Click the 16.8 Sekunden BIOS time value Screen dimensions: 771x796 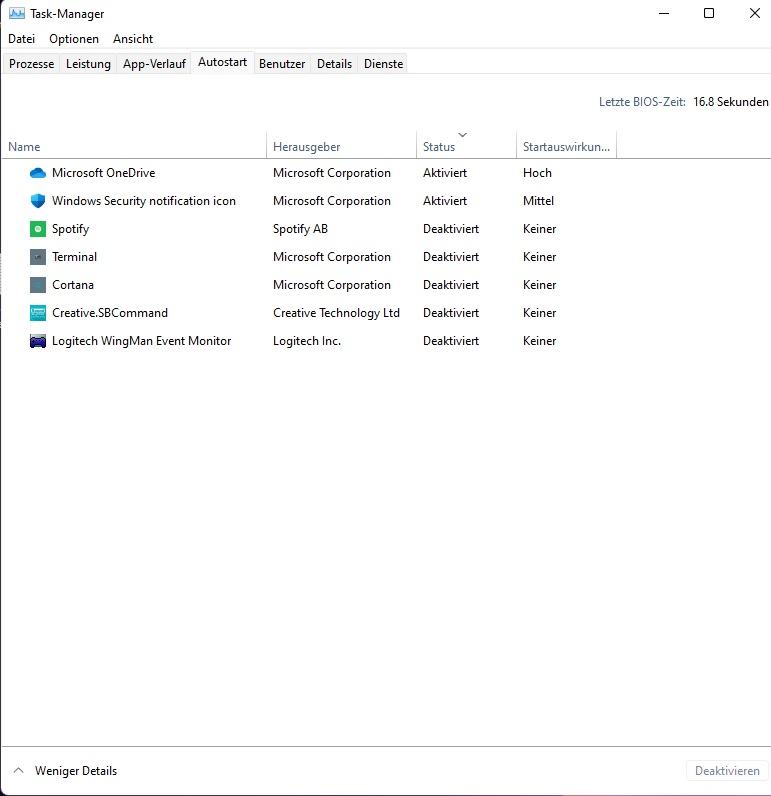(730, 102)
